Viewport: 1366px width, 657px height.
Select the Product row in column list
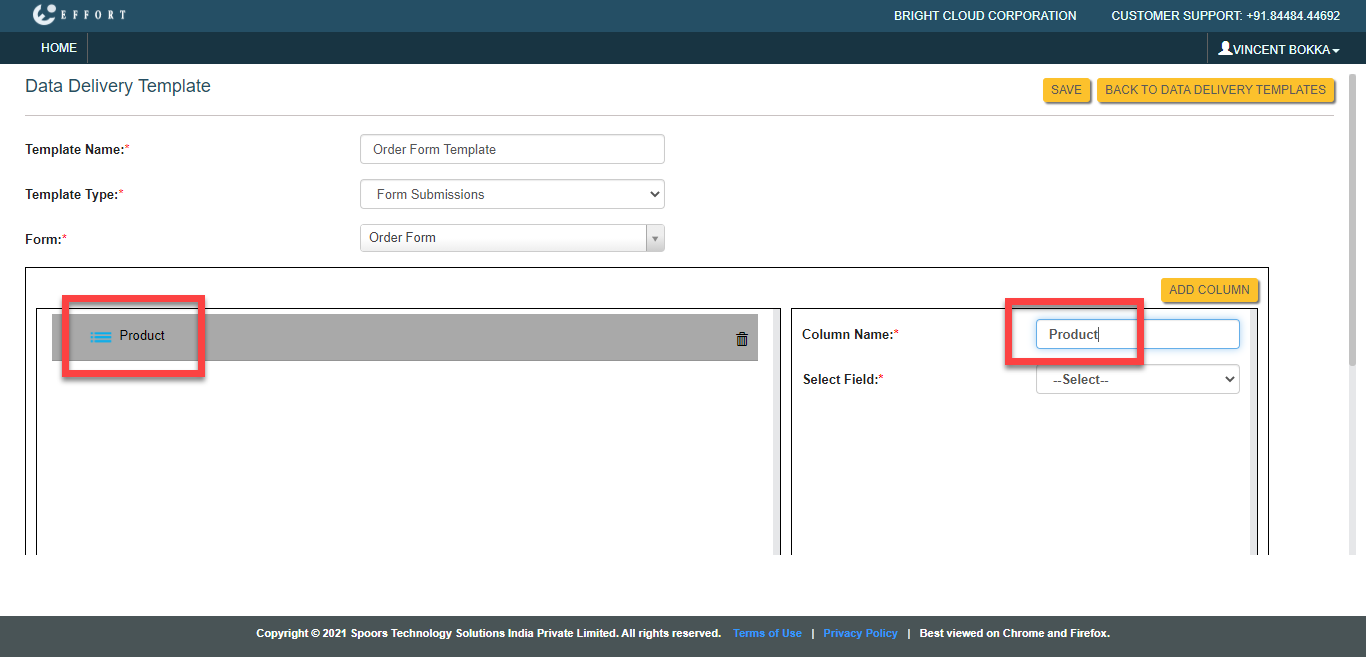(400, 338)
